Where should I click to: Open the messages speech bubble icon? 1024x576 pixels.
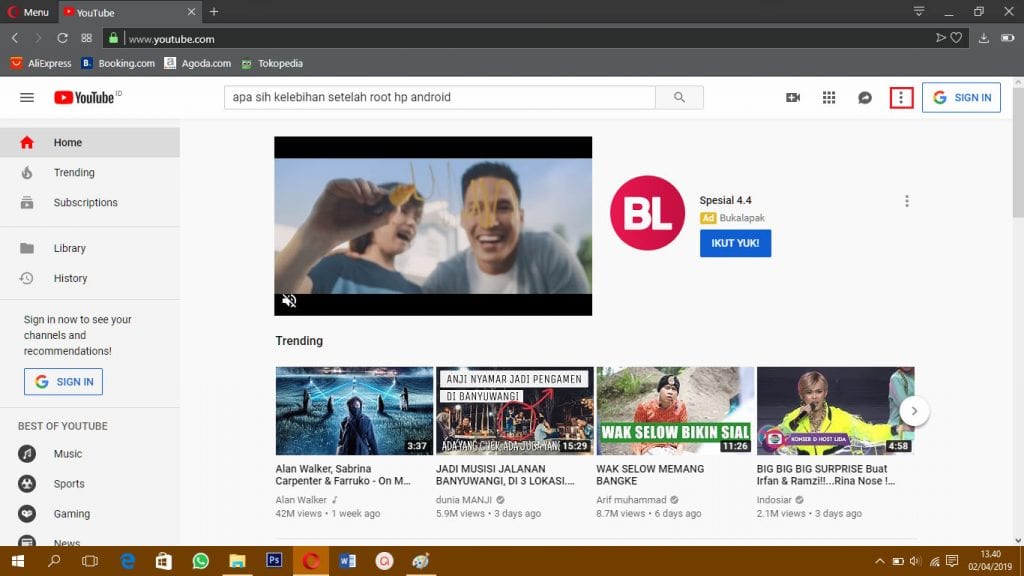coord(865,97)
